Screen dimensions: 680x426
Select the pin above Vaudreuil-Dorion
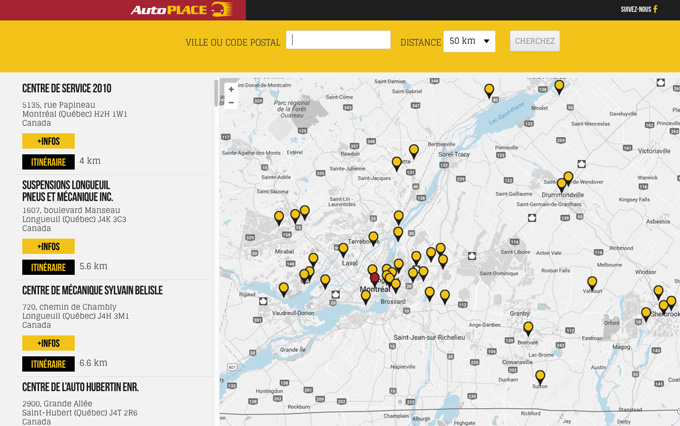coord(284,289)
